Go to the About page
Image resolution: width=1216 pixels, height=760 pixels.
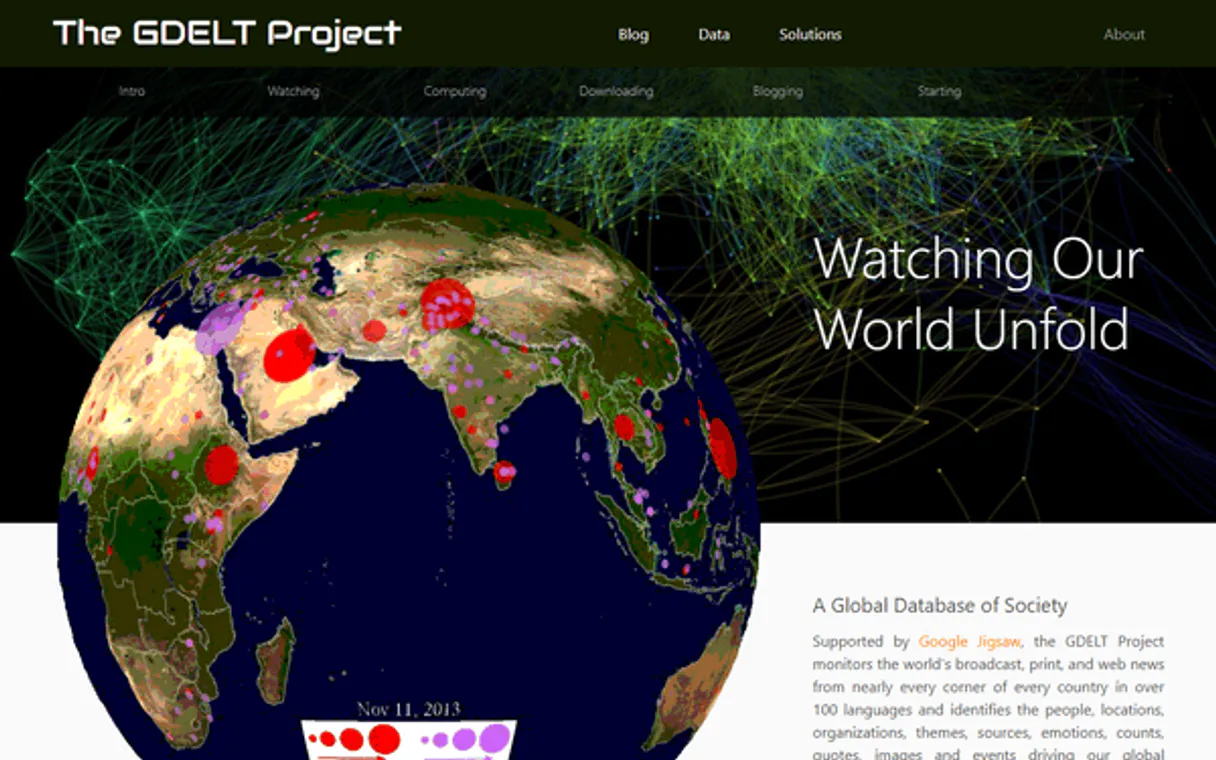1124,34
